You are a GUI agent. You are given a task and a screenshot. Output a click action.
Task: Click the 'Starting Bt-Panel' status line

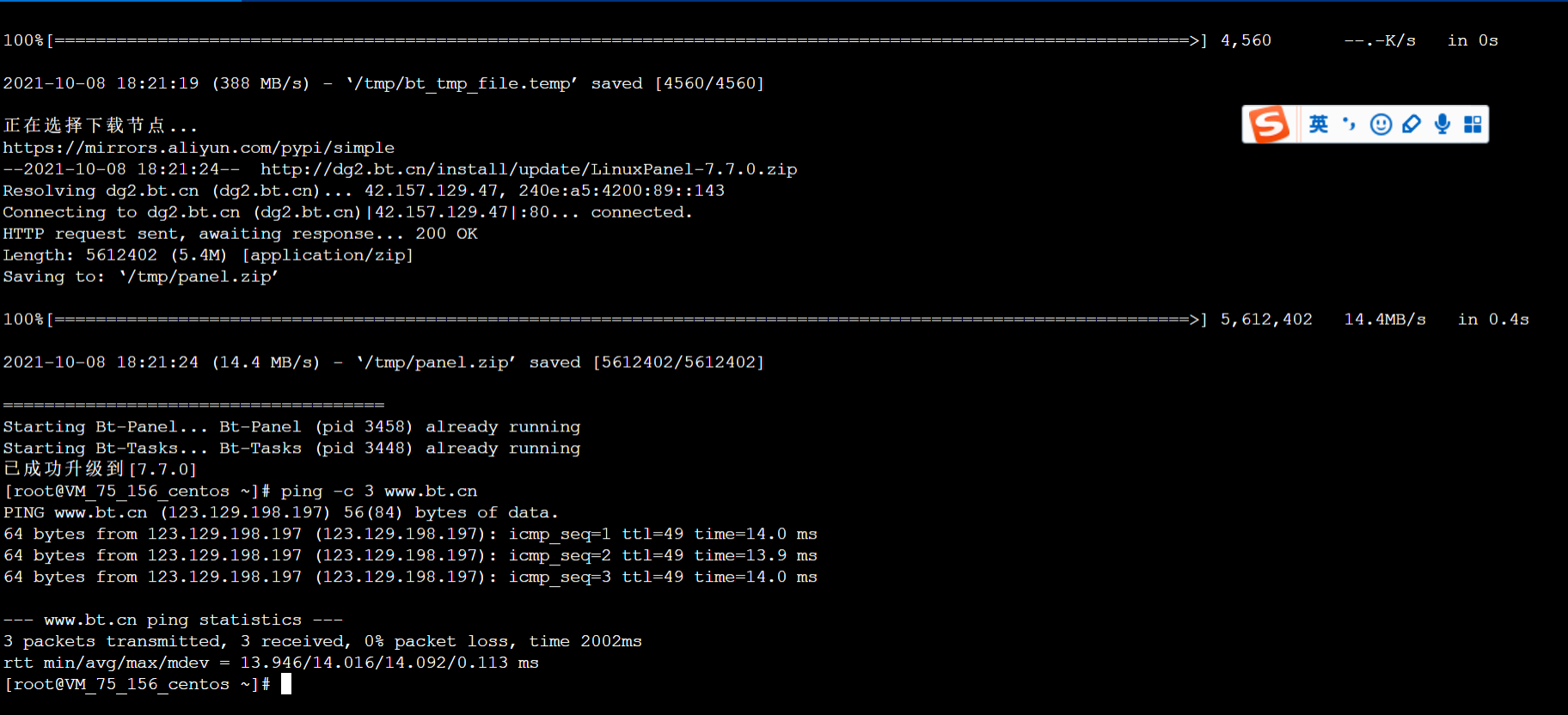coord(291,427)
